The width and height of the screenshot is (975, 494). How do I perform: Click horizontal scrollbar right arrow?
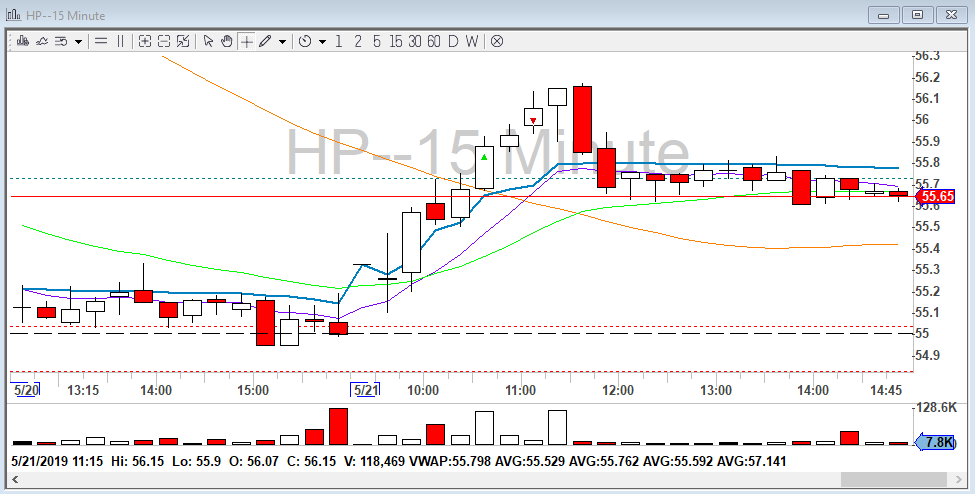click(959, 480)
